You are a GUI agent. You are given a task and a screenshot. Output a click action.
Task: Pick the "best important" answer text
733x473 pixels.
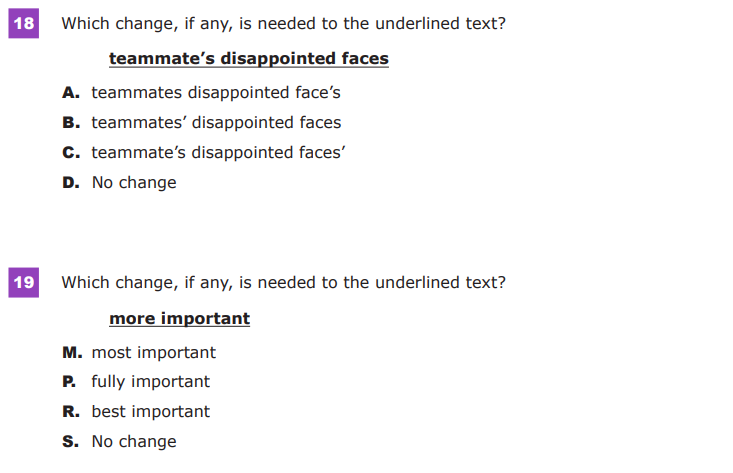tap(150, 412)
